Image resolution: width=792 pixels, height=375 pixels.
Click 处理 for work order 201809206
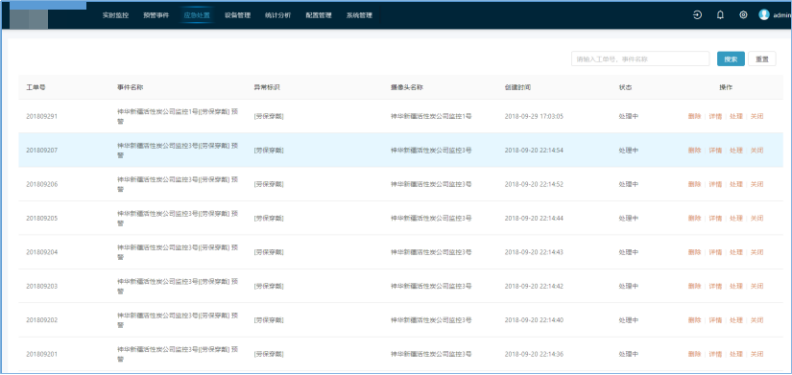(x=736, y=184)
